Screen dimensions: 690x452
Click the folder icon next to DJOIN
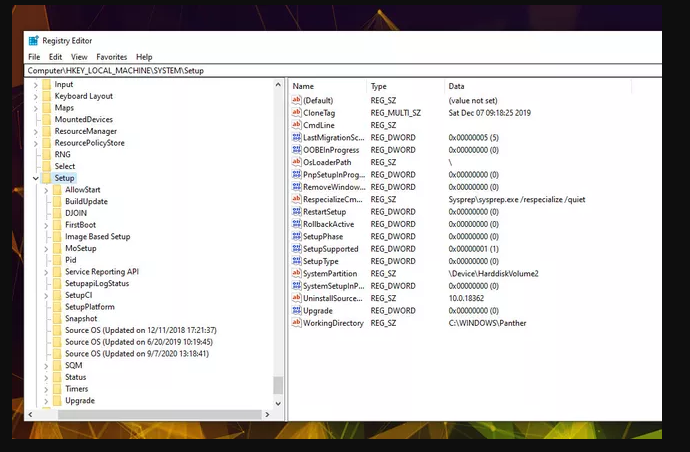point(57,213)
